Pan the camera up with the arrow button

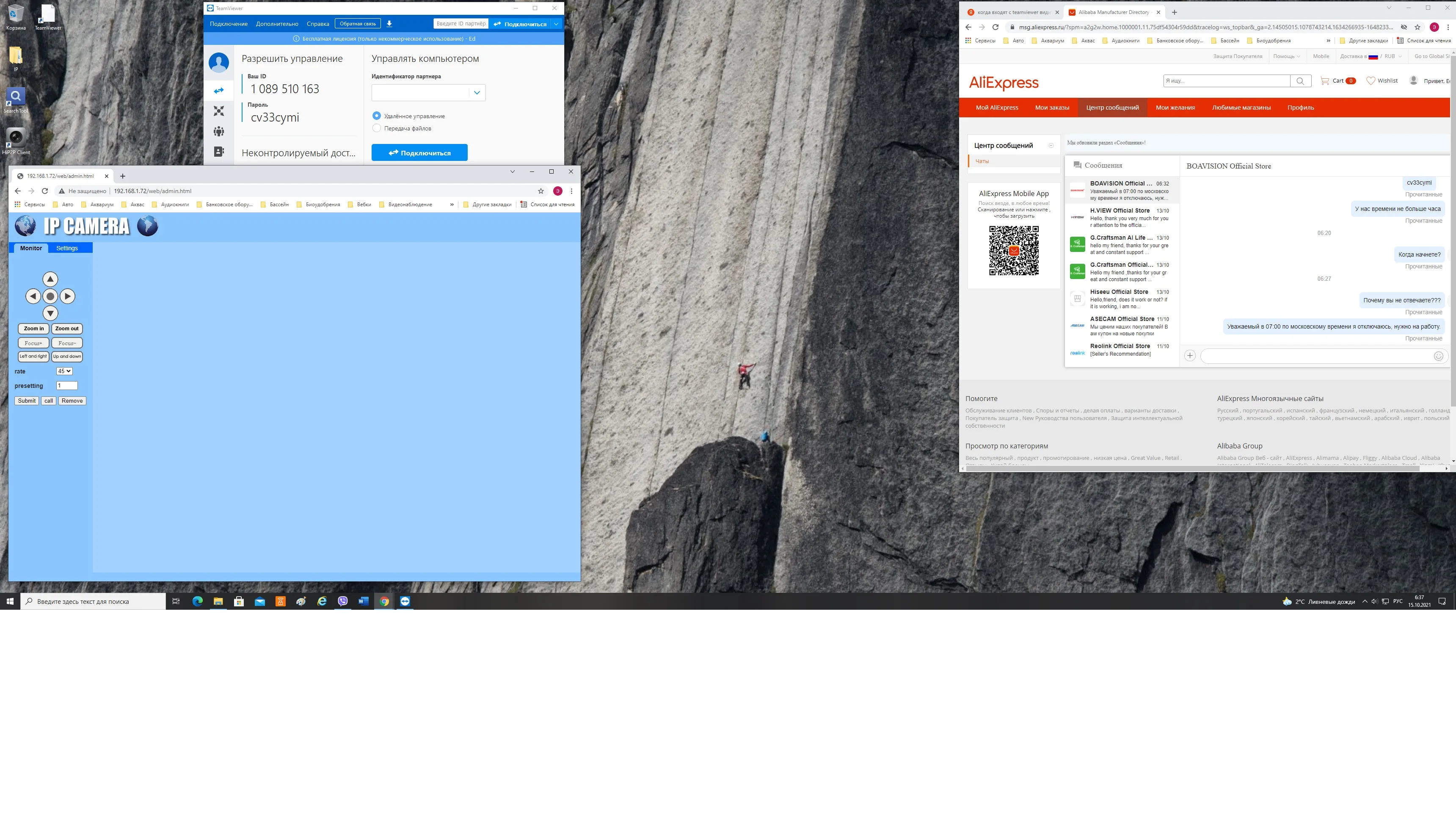50,279
